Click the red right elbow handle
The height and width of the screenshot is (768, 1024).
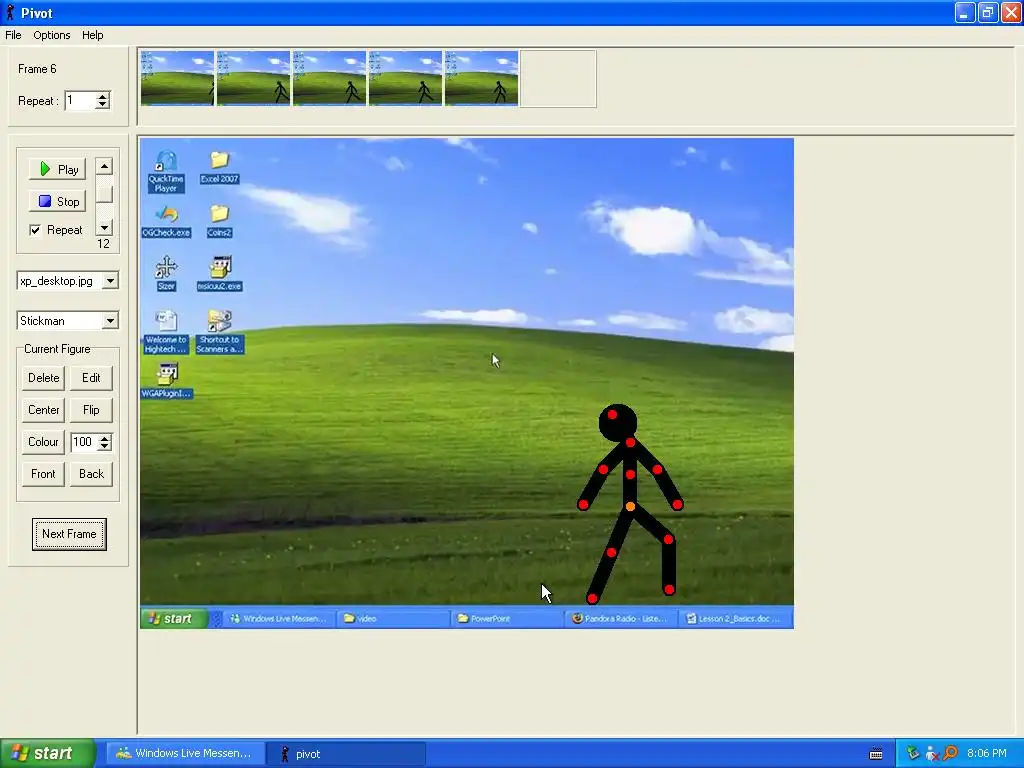point(657,469)
